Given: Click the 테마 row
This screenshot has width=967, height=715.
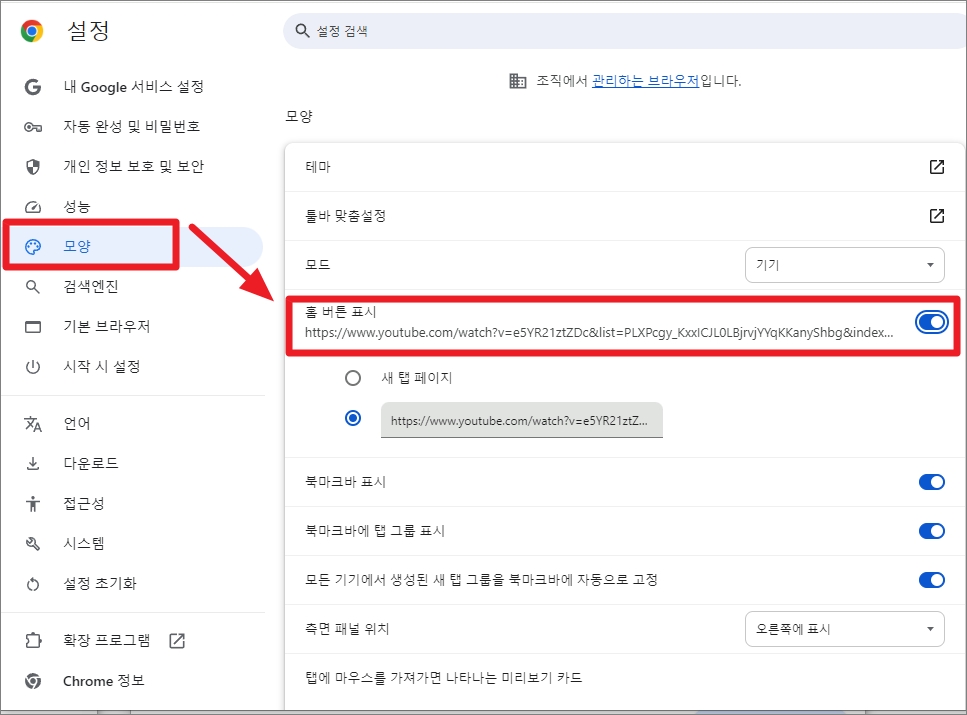Looking at the screenshot, I should [625, 167].
